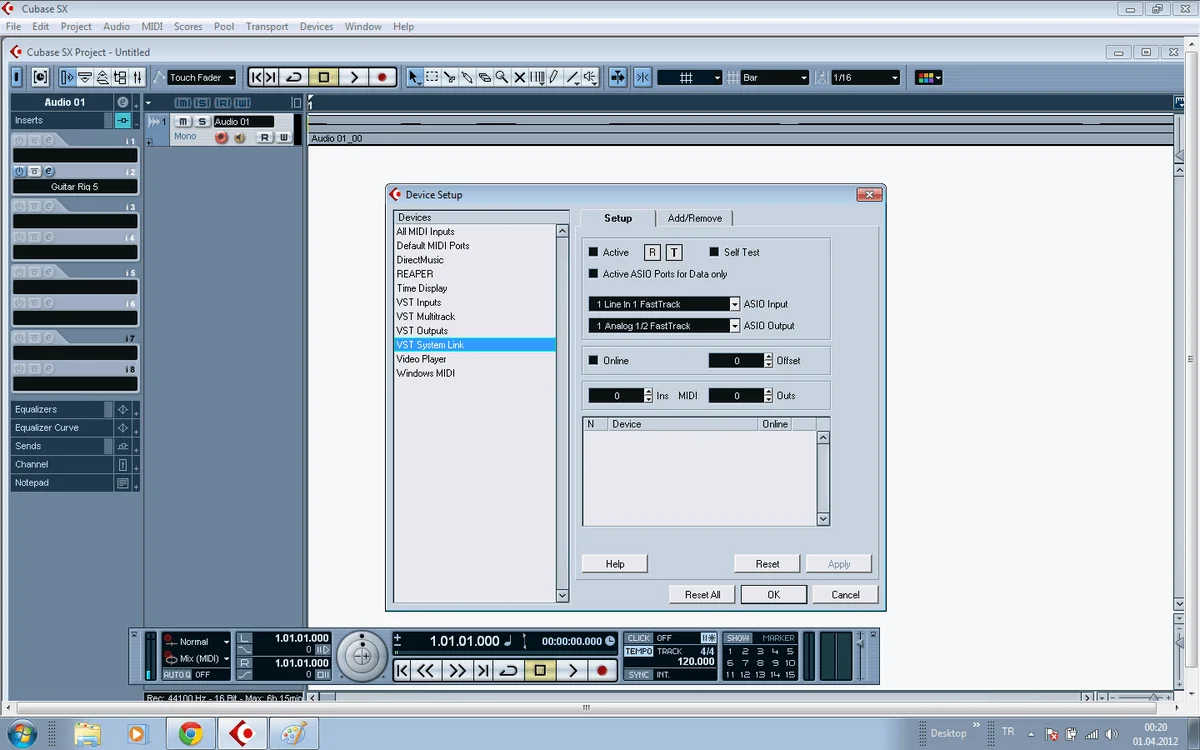The width and height of the screenshot is (1200, 750).
Task: Click the Cubase icon in Windows taskbar
Action: 242,733
